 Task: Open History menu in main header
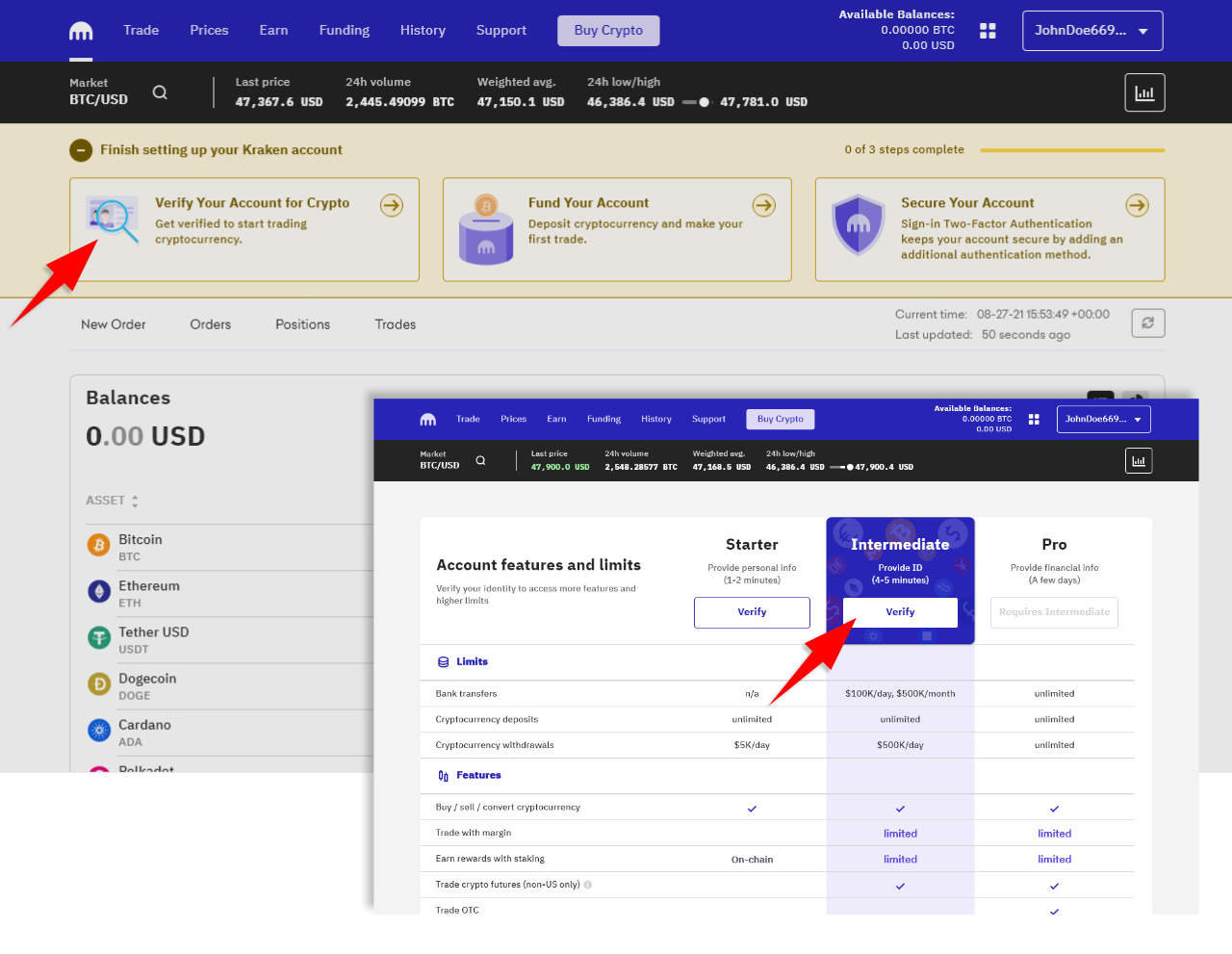tap(423, 31)
